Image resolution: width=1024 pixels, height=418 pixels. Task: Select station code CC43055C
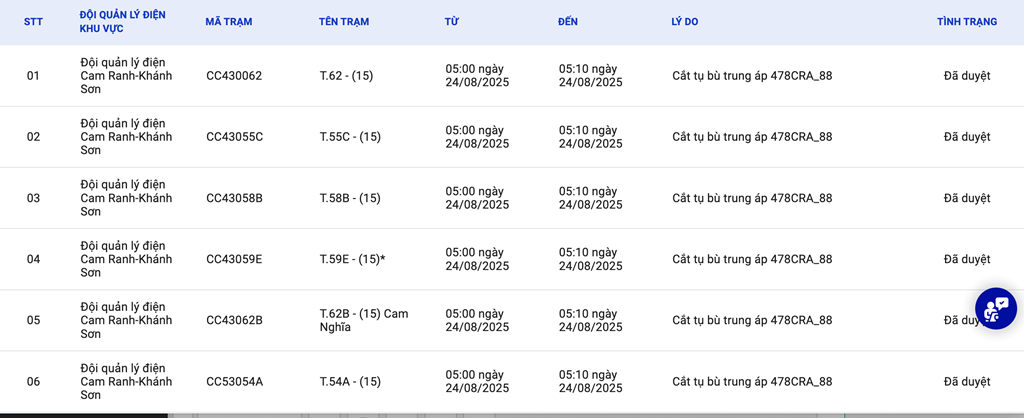coord(234,137)
